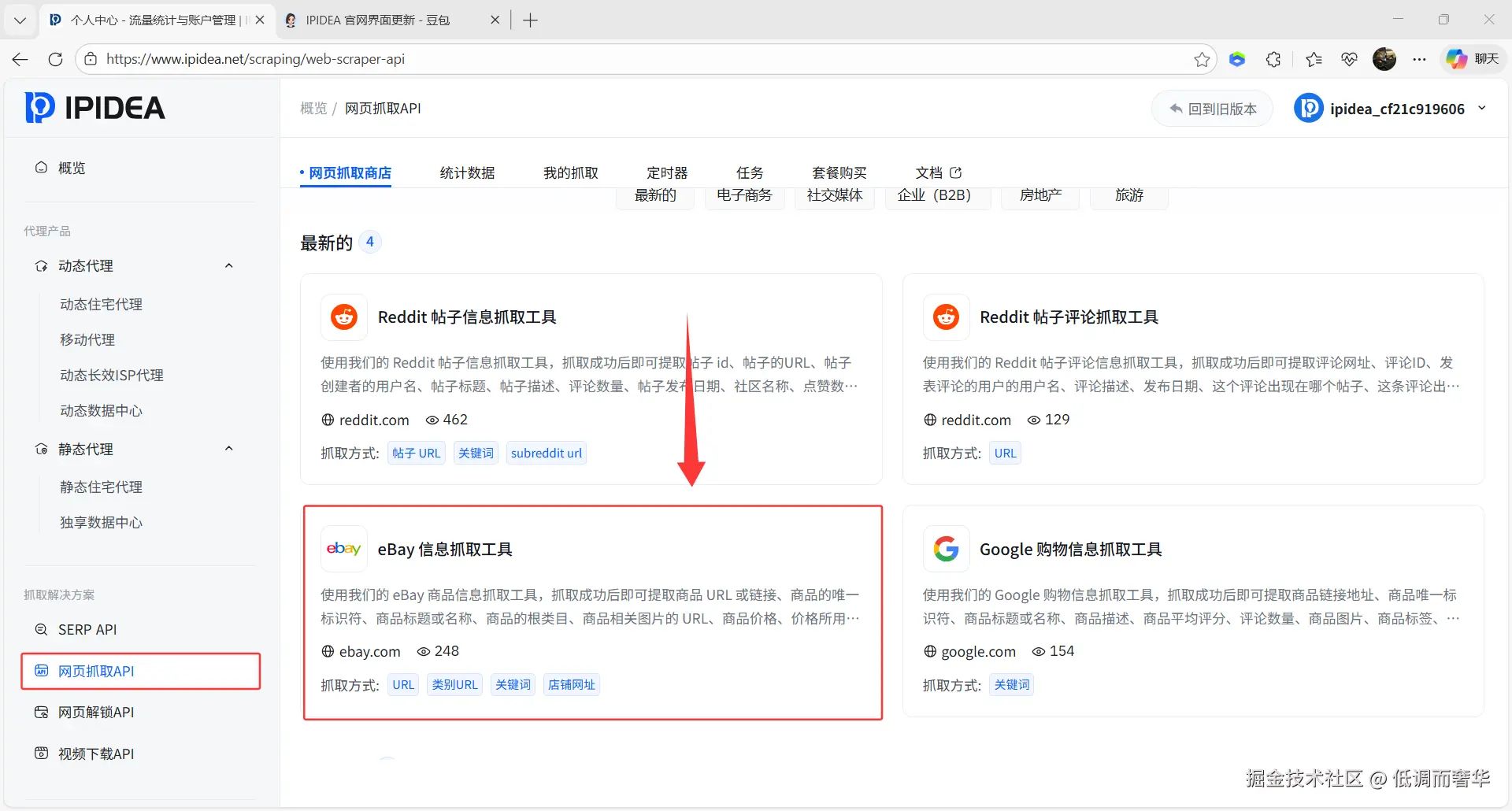Open the Reddit 帖子信息抓取工具 card title

click(467, 317)
